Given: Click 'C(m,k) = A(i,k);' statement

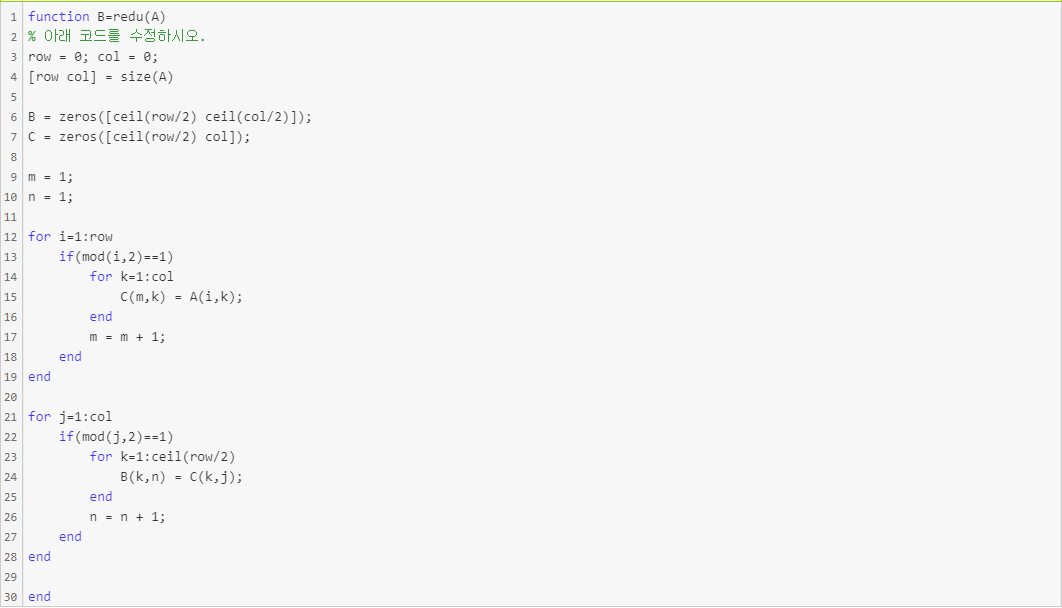Looking at the screenshot, I should pos(182,297).
